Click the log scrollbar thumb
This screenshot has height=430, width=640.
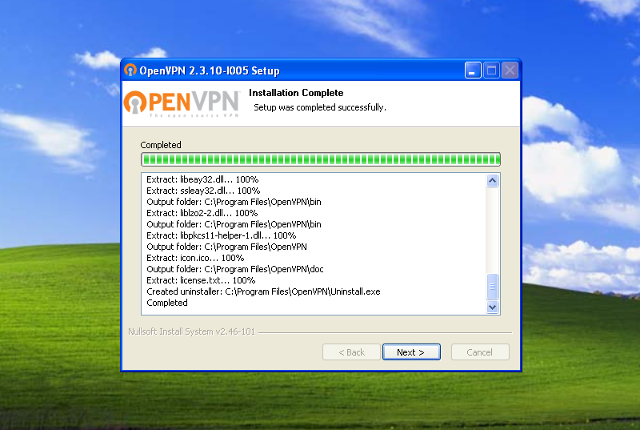point(492,285)
